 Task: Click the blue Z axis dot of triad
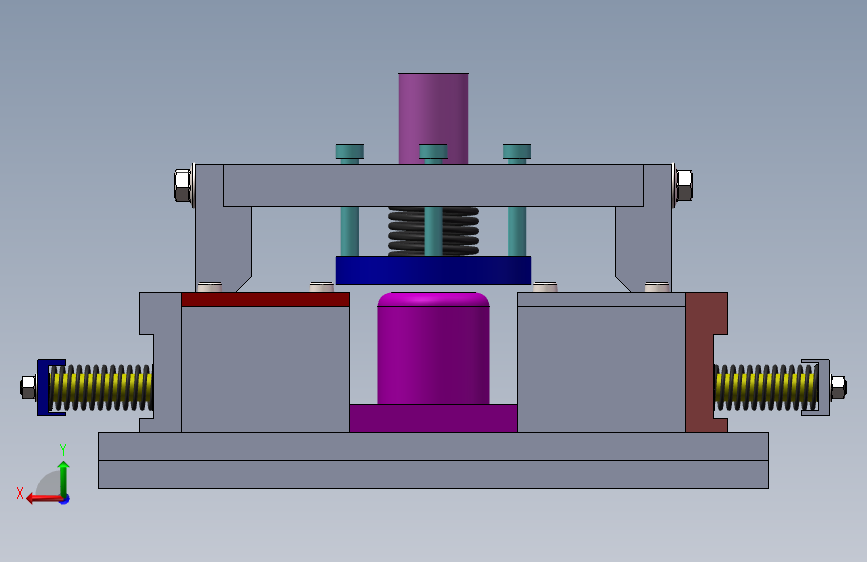(65, 499)
